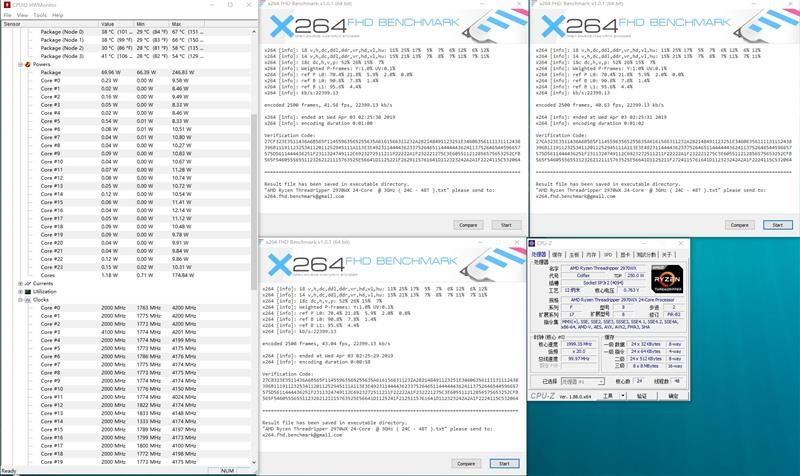
Task: Switch to the 关于 tab in CPU-Z
Action: [x=667, y=254]
